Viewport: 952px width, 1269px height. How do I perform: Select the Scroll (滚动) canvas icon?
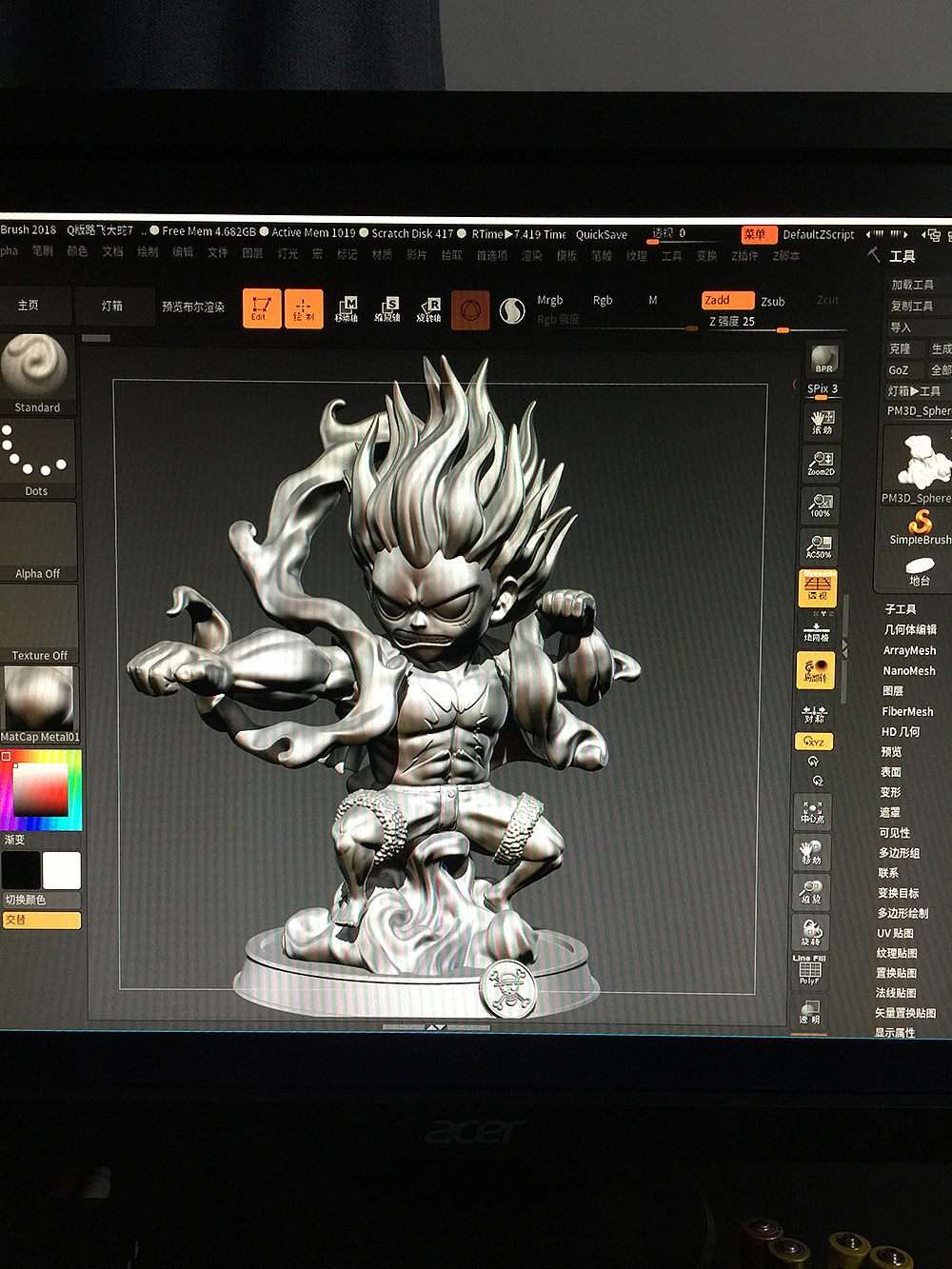click(822, 423)
